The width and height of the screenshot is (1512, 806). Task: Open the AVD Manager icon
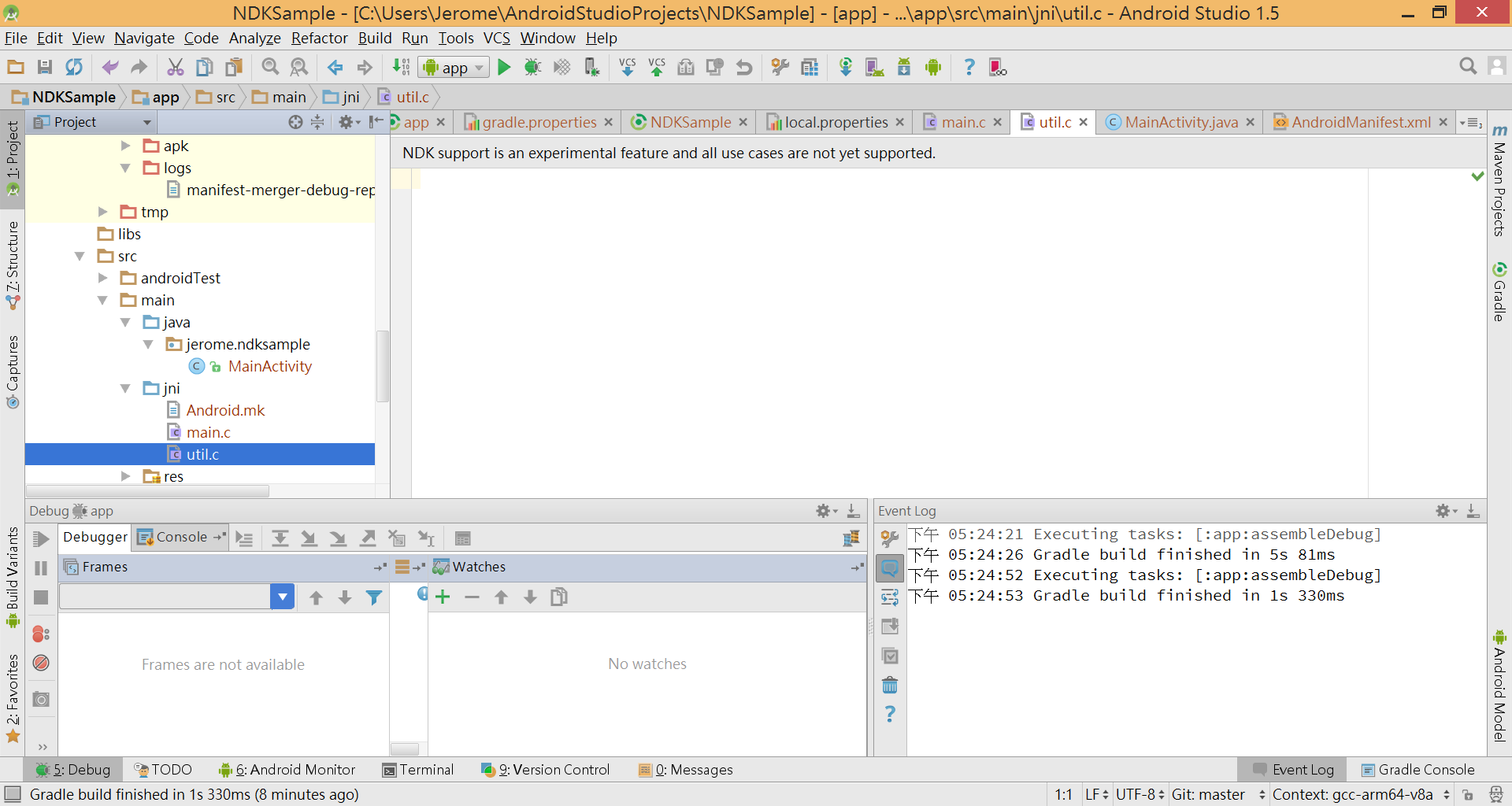tap(875, 68)
